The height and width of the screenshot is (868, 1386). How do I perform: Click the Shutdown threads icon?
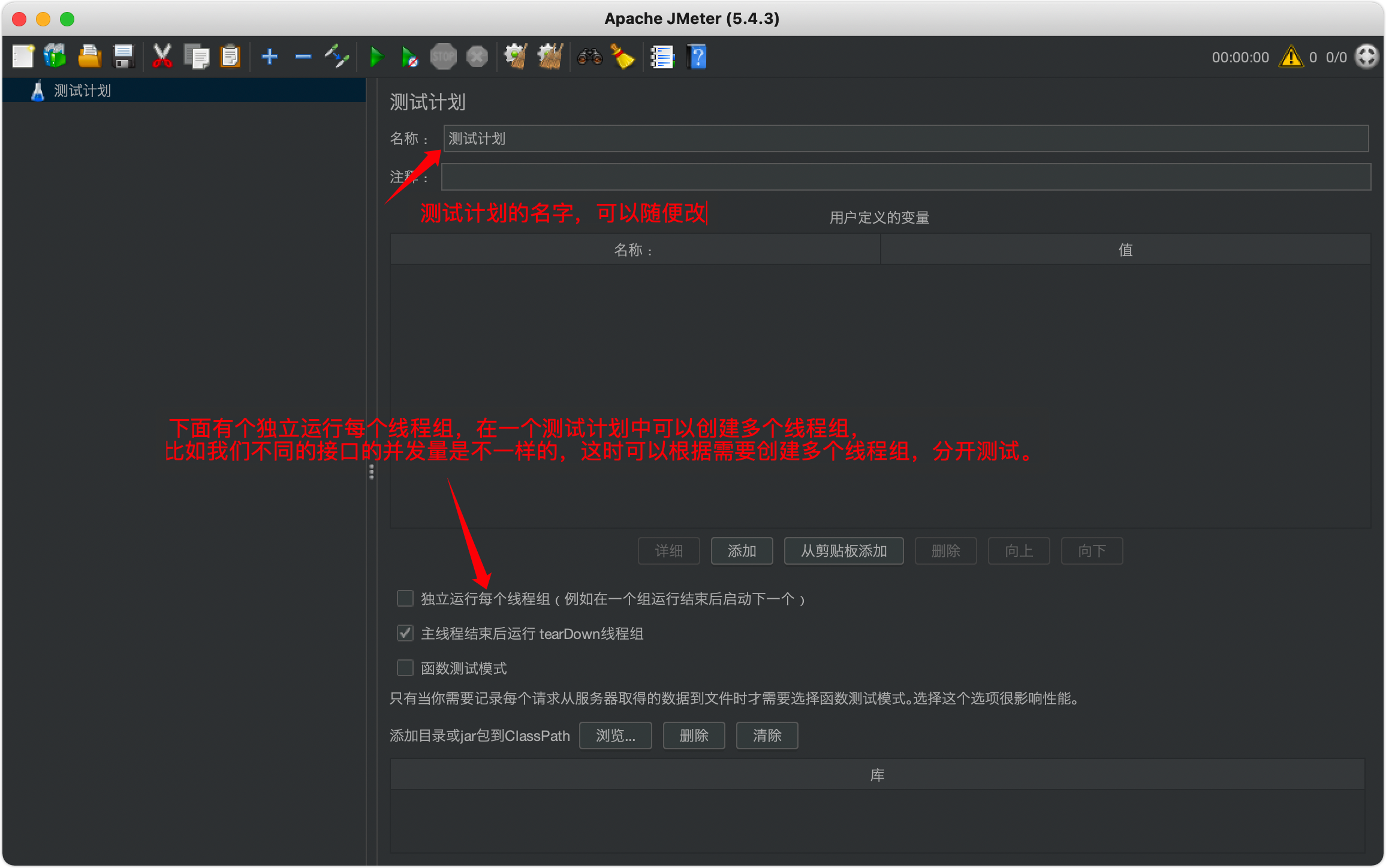477,57
